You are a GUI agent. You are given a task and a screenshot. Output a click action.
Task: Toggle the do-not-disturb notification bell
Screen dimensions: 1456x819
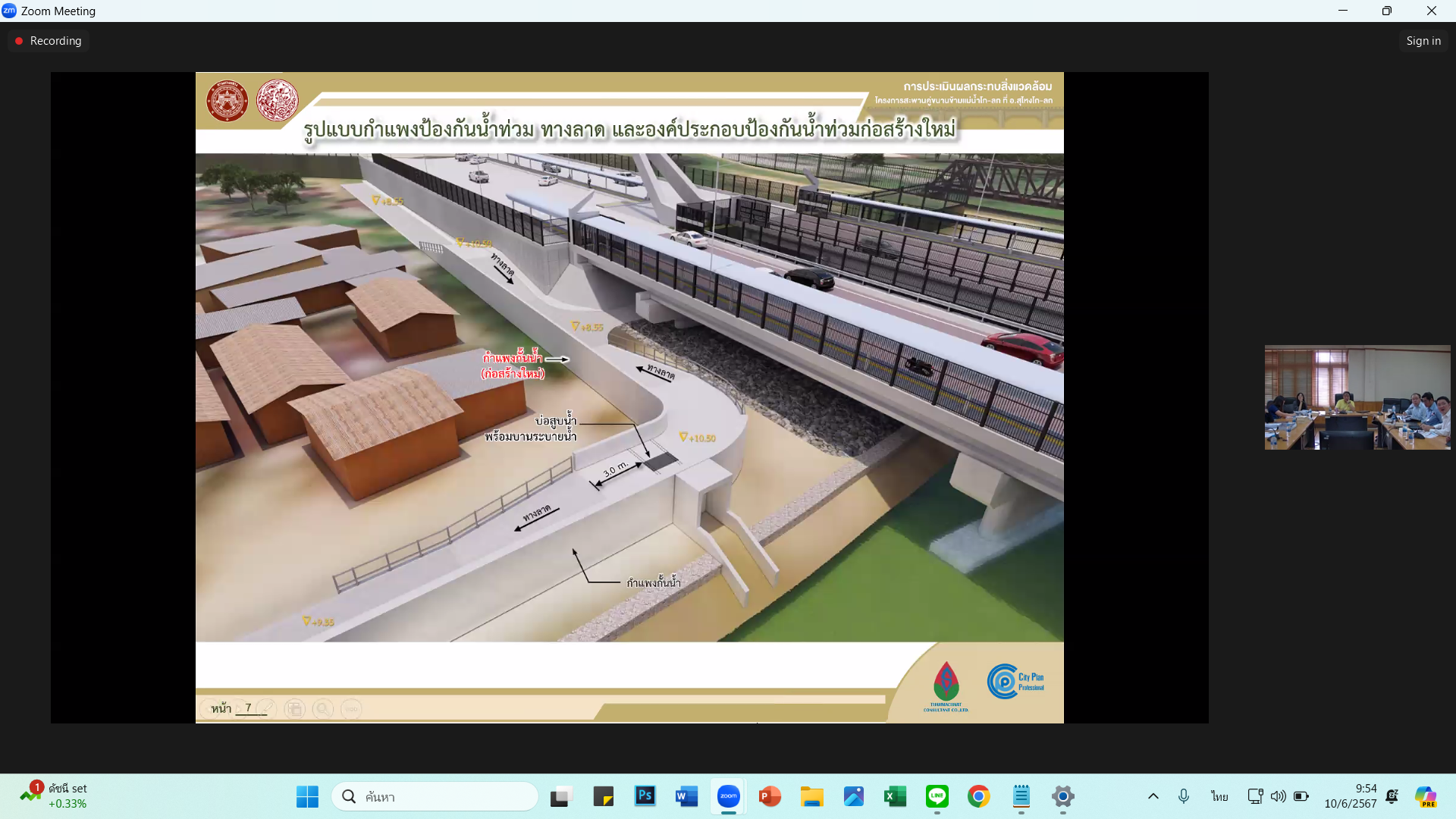point(1392,796)
